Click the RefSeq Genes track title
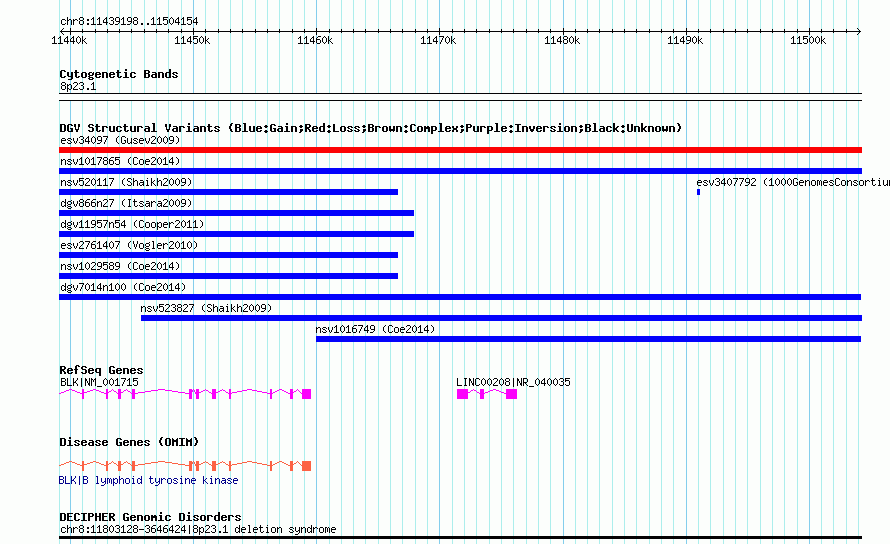 click(102, 370)
